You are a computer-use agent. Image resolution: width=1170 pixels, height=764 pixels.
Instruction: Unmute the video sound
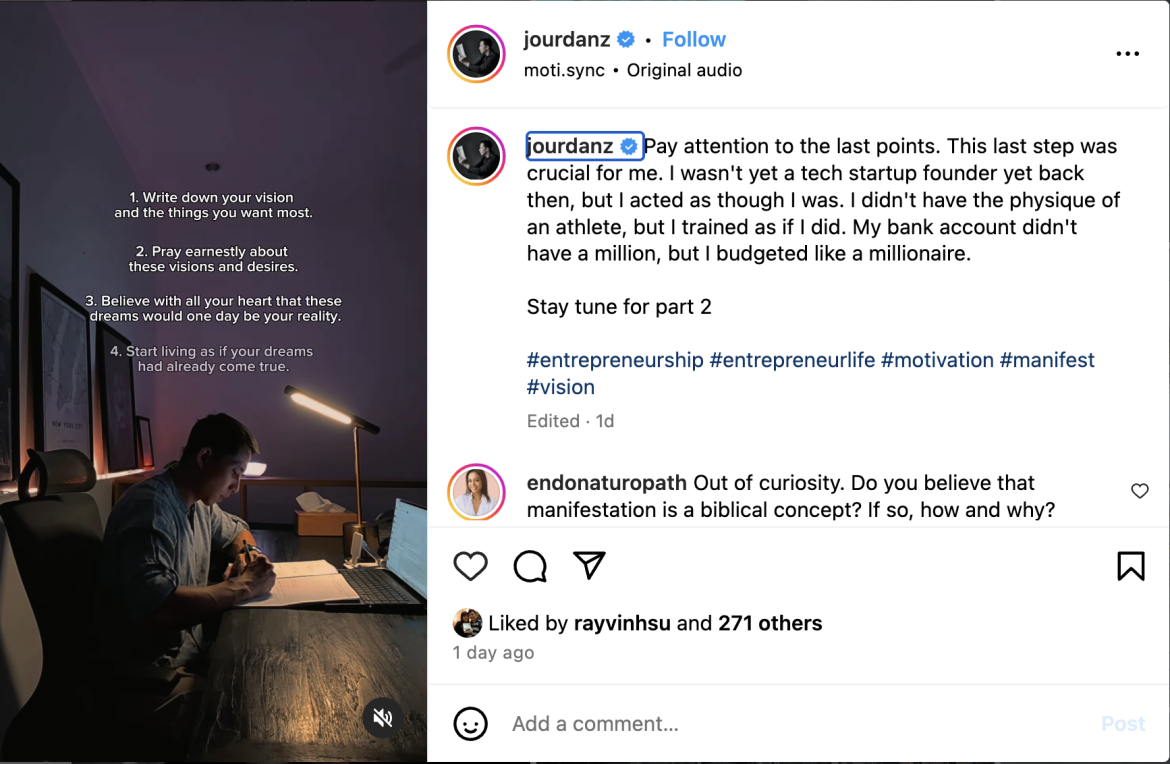tap(382, 718)
